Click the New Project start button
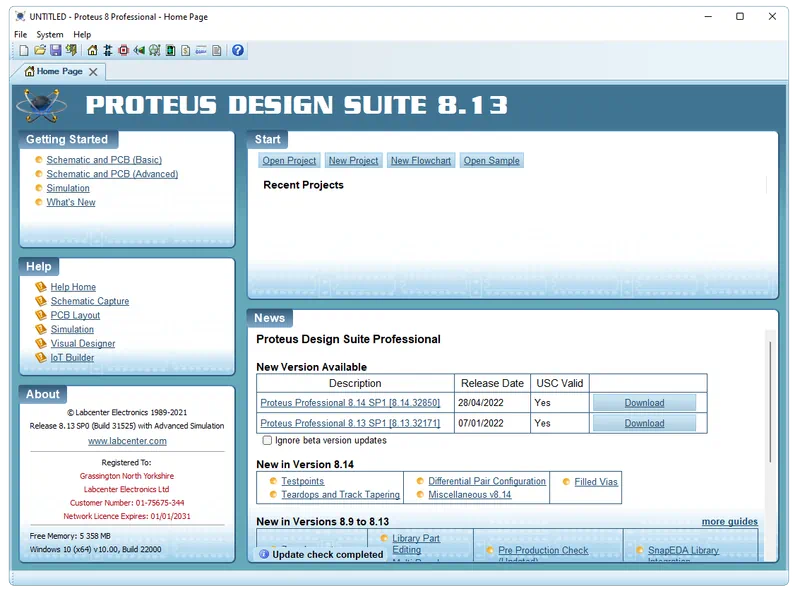Screen dimensions: 800x591 [354, 160]
